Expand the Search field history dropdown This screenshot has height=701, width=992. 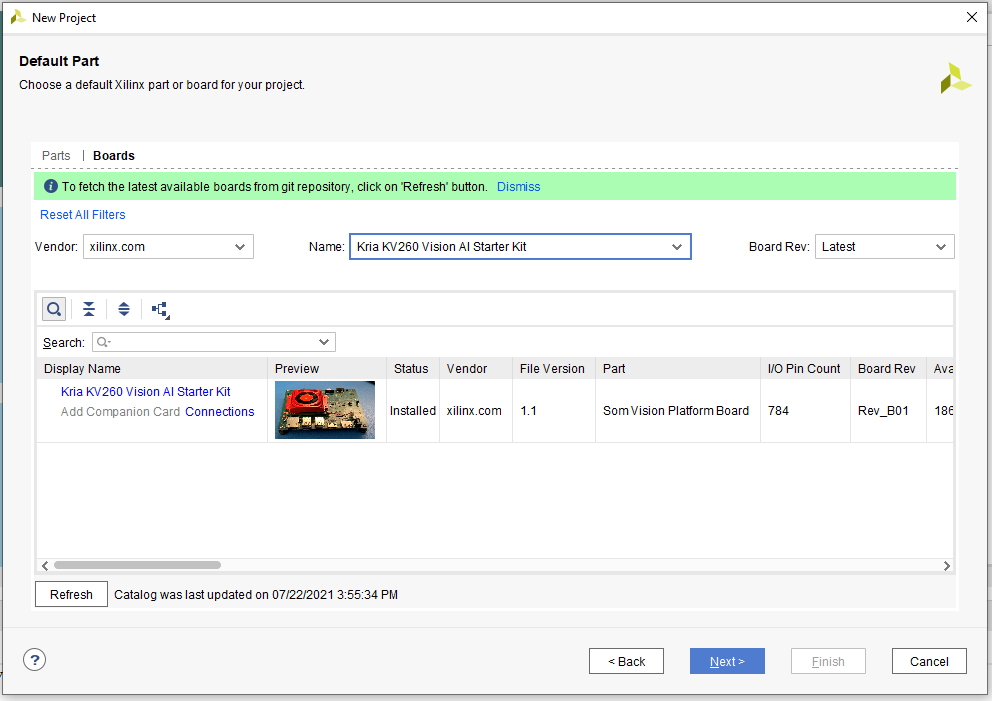(x=324, y=342)
